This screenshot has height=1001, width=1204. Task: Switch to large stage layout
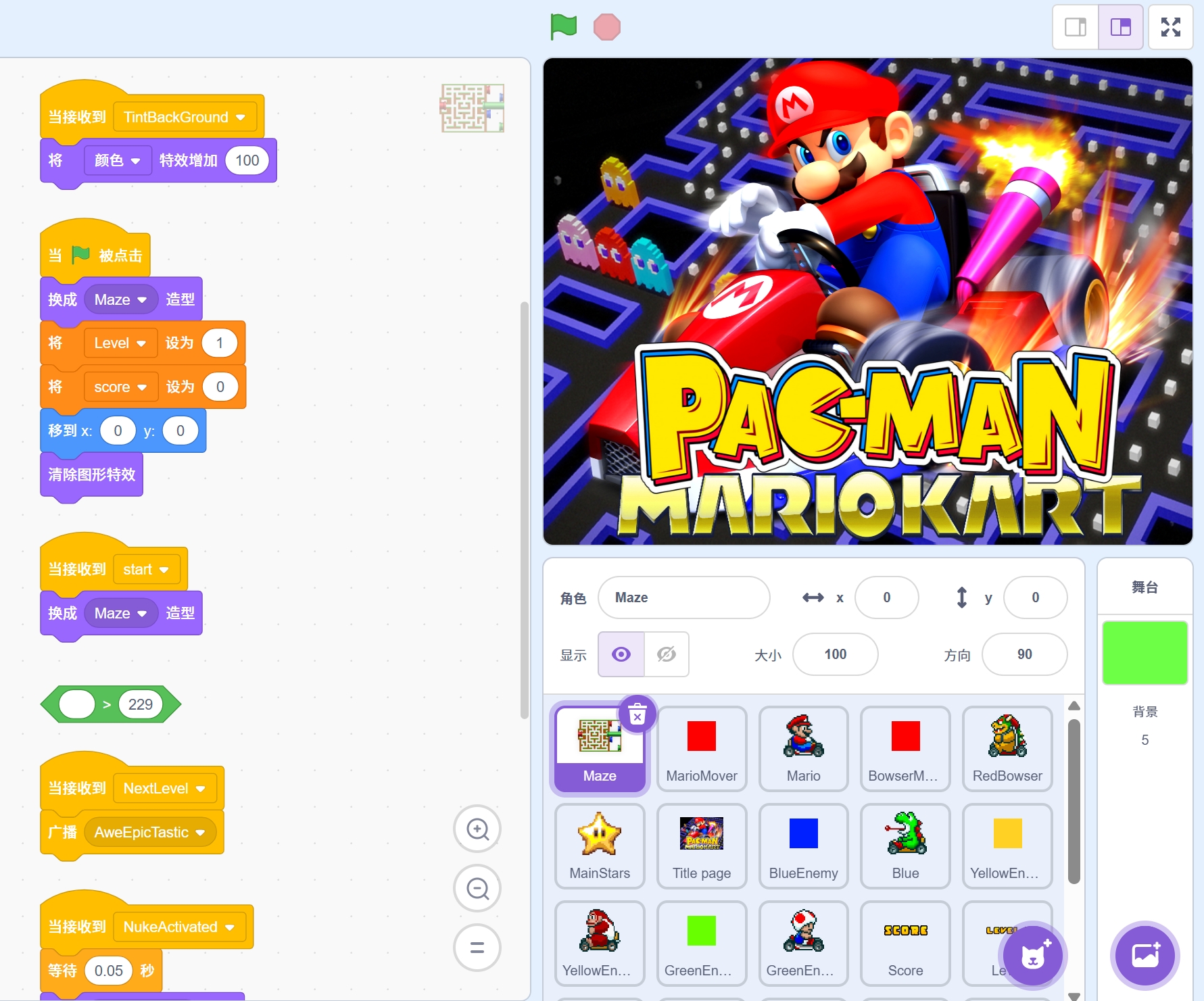pyautogui.click(x=1120, y=27)
